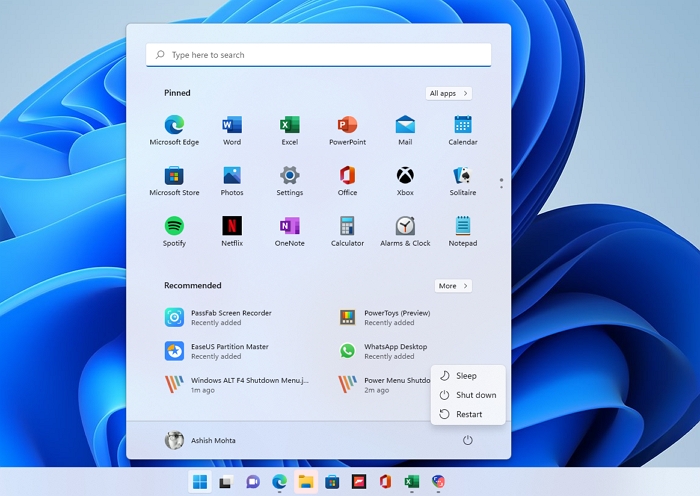Open the Power Menu Shutdown recent file

(x=383, y=385)
